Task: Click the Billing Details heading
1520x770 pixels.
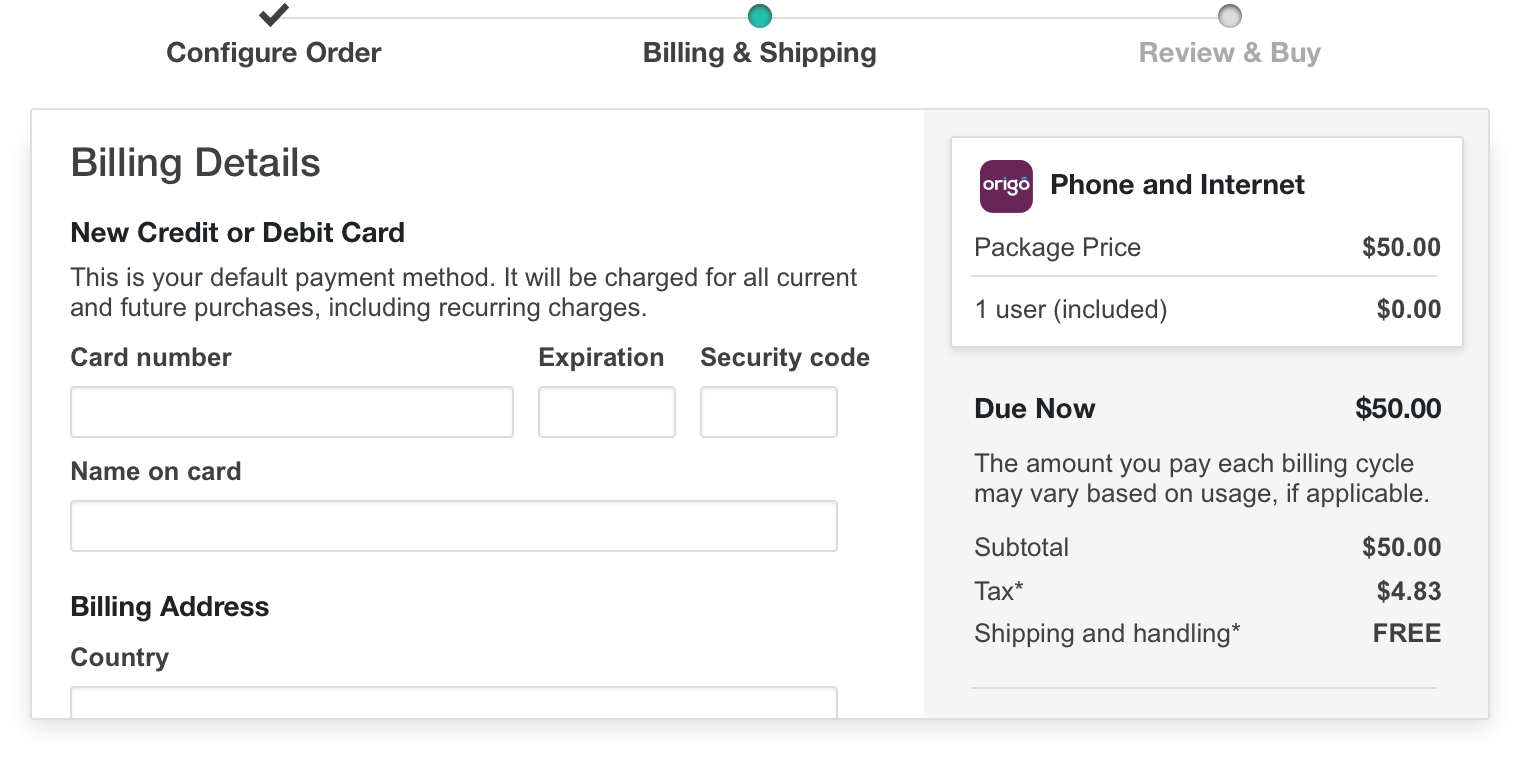Action: [x=196, y=163]
